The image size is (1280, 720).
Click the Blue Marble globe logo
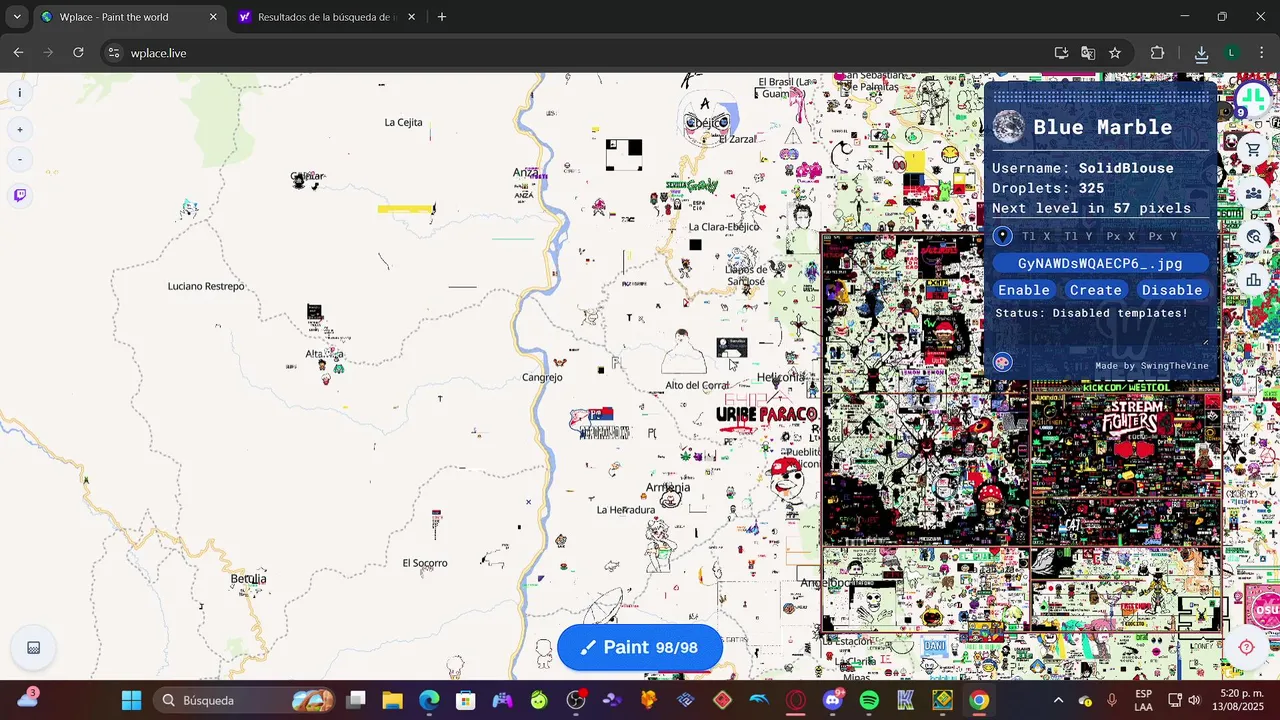pos(1009,127)
